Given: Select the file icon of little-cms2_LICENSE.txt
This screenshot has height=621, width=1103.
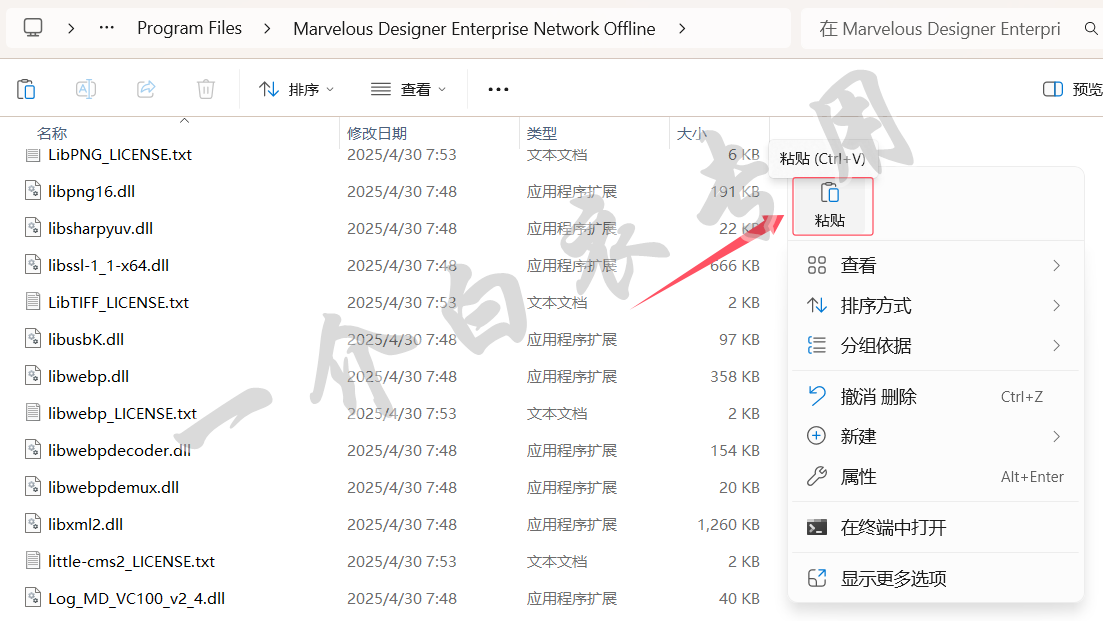Looking at the screenshot, I should click(33, 561).
